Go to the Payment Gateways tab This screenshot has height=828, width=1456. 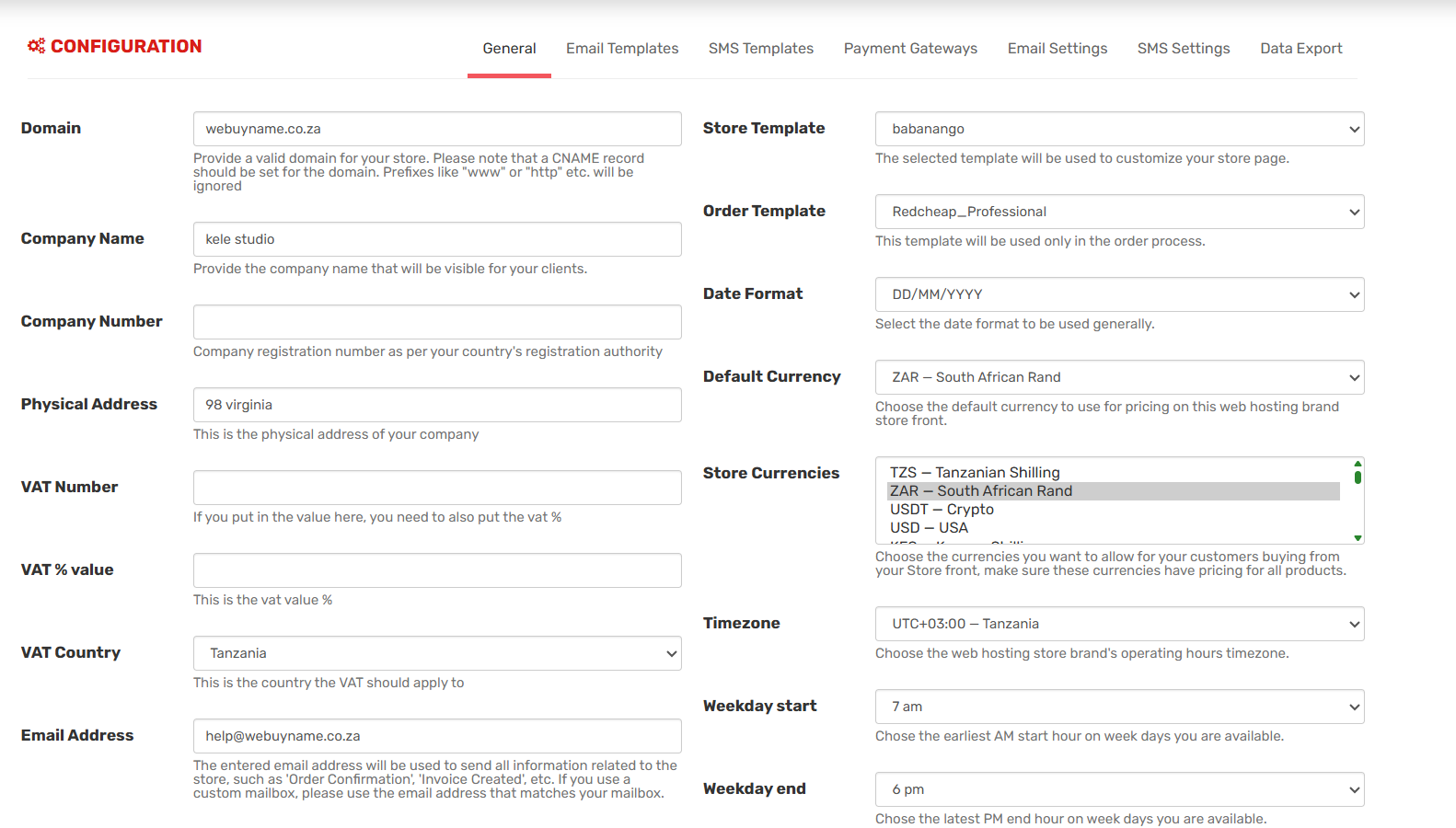point(910,49)
